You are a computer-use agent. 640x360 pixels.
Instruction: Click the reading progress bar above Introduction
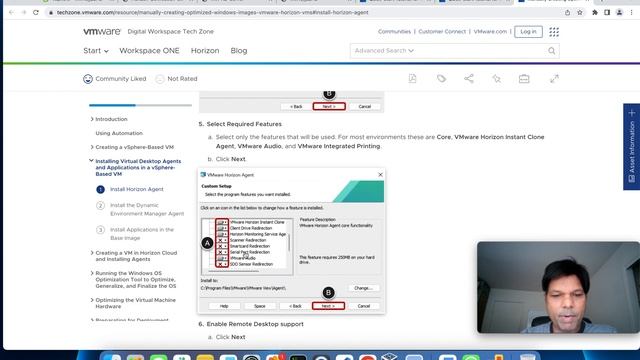pyautogui.click(x=140, y=105)
